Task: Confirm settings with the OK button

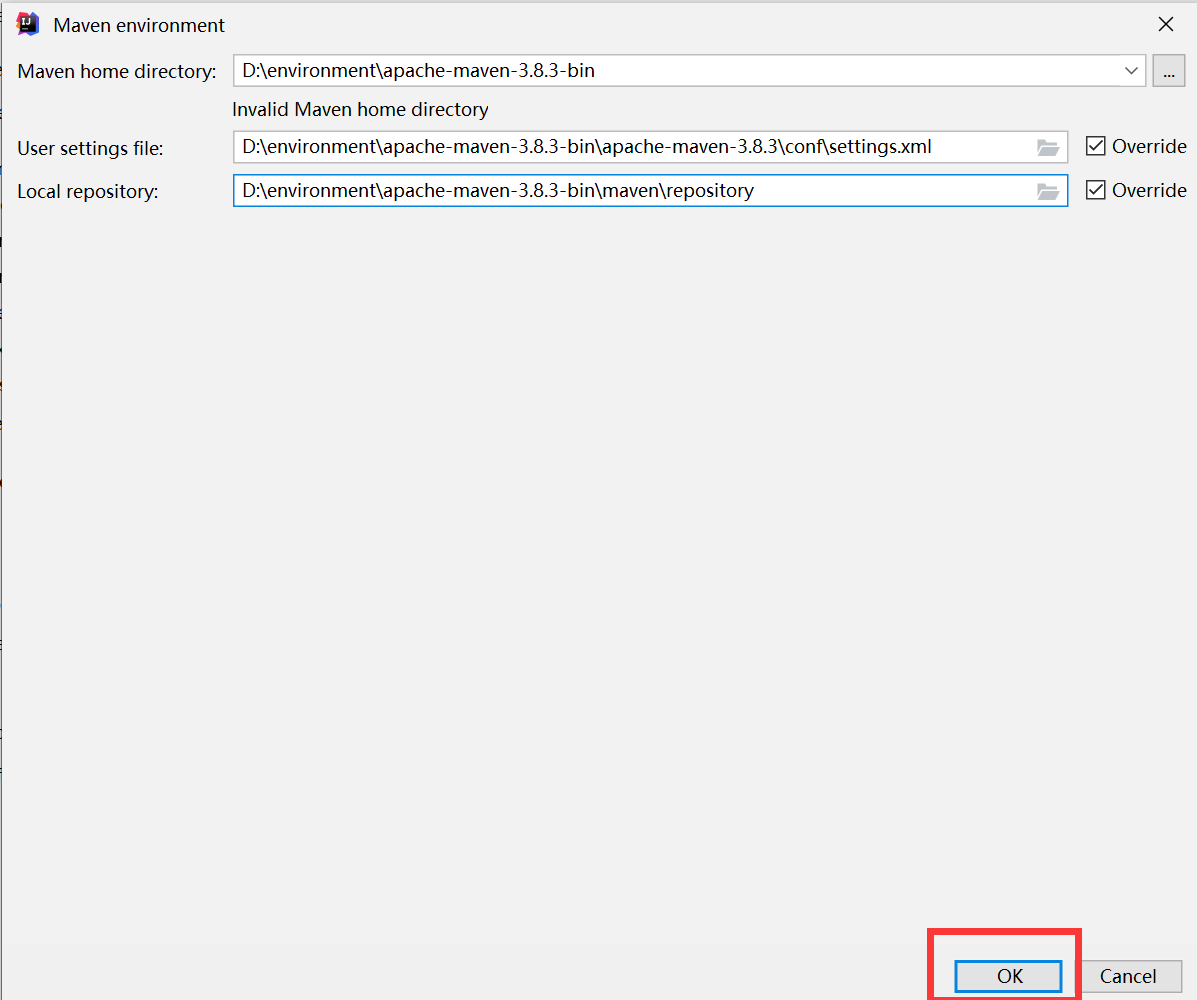Action: coord(1008,976)
